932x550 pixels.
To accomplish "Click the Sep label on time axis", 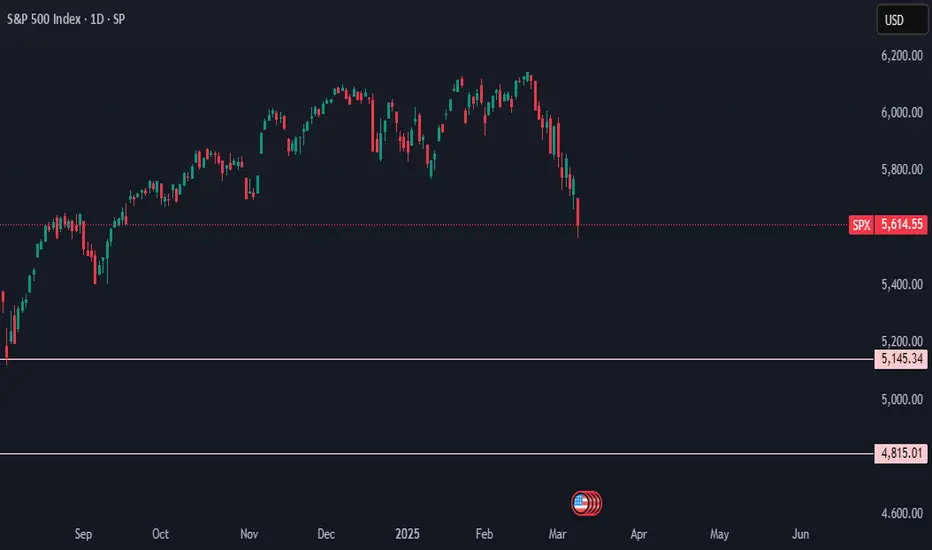I will point(83,534).
